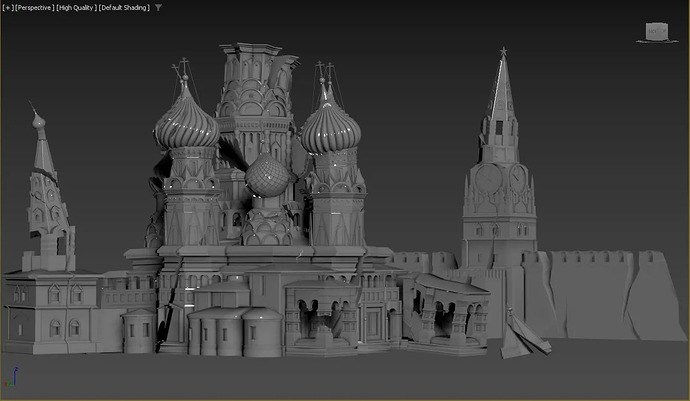This screenshot has width=690, height=401.
Task: Open the High Quality viewport menu
Action: pos(77,7)
